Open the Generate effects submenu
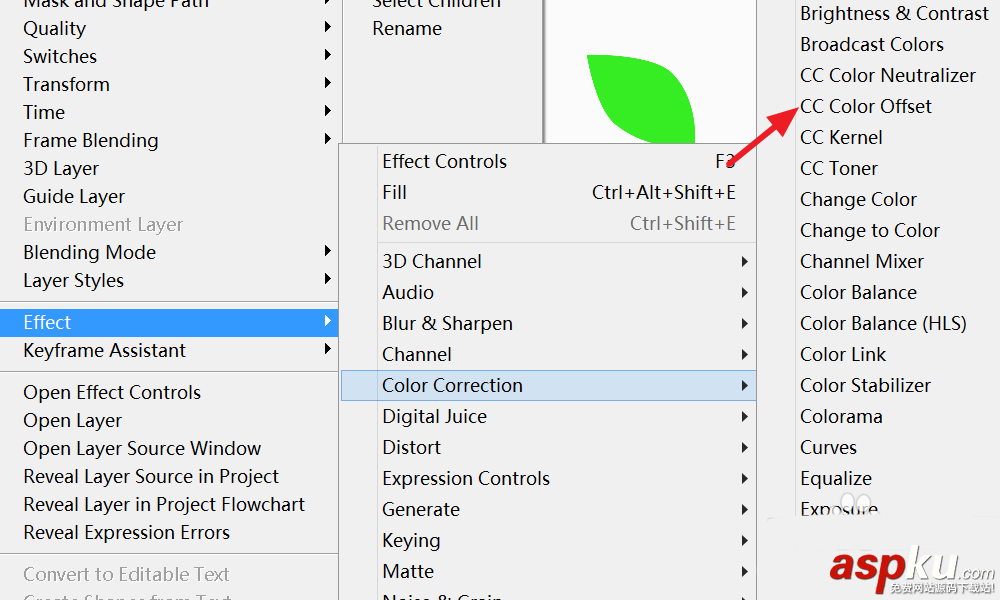1000x600 pixels. (x=421, y=509)
